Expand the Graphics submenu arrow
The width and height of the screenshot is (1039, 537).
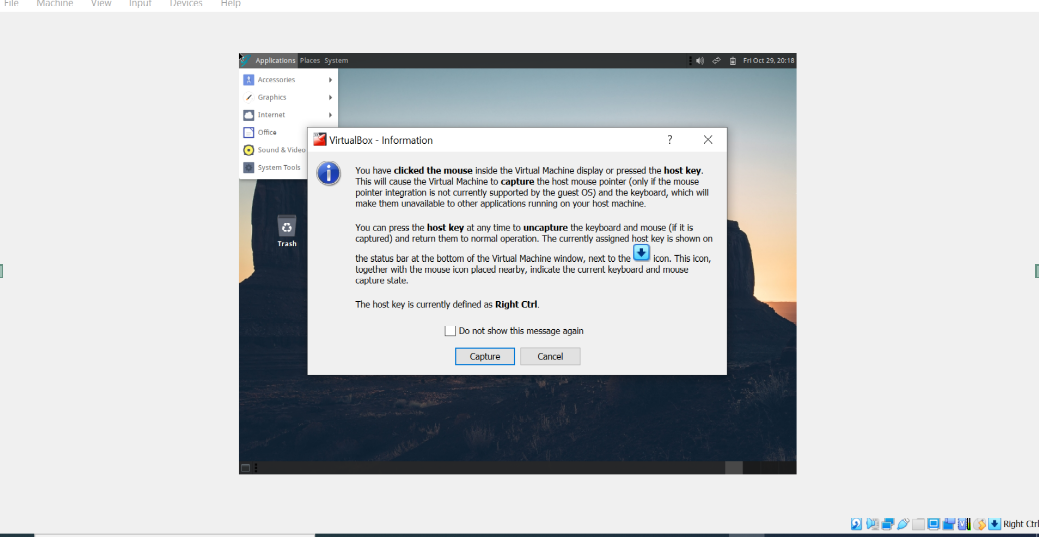[x=330, y=97]
